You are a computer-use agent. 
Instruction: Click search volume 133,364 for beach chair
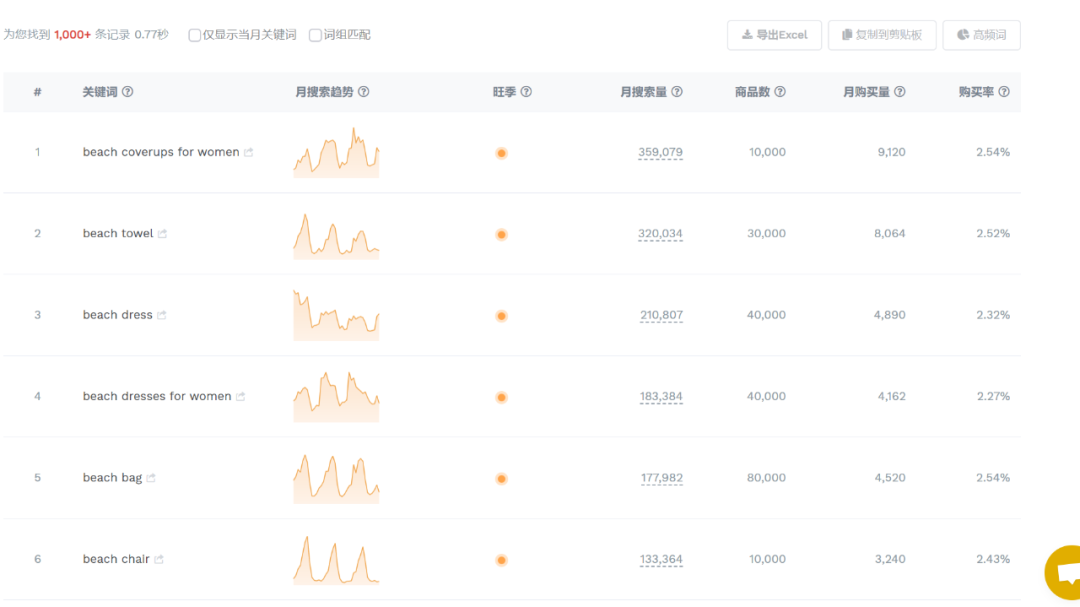click(x=661, y=560)
